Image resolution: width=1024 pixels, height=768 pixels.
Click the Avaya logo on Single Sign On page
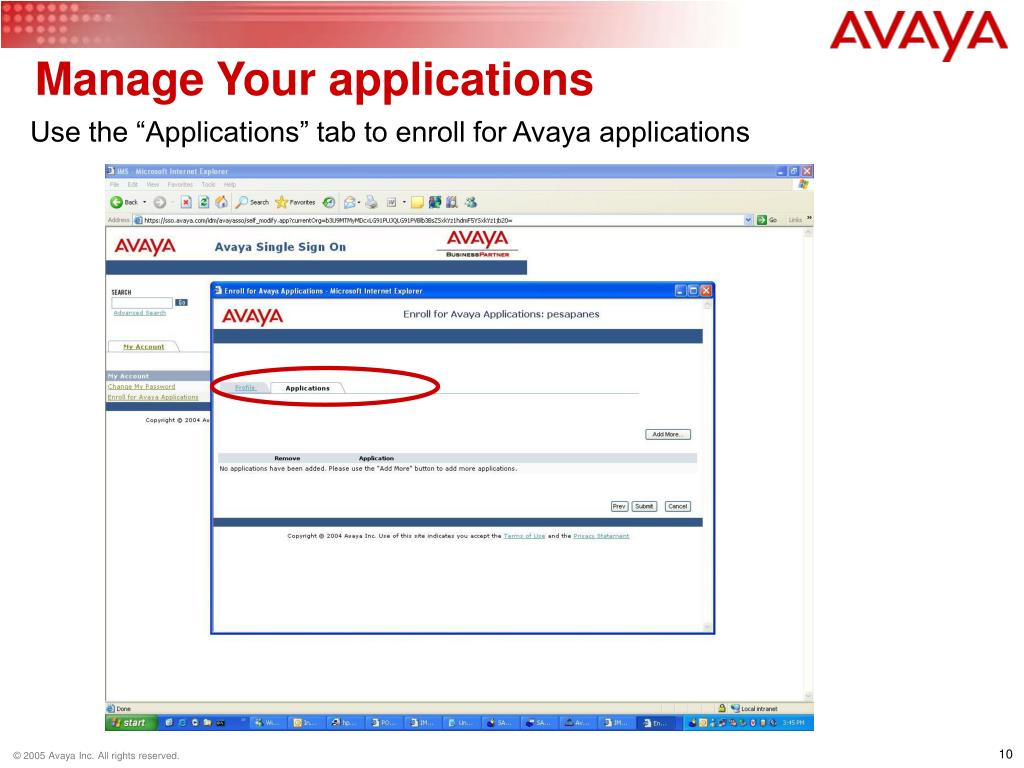145,246
